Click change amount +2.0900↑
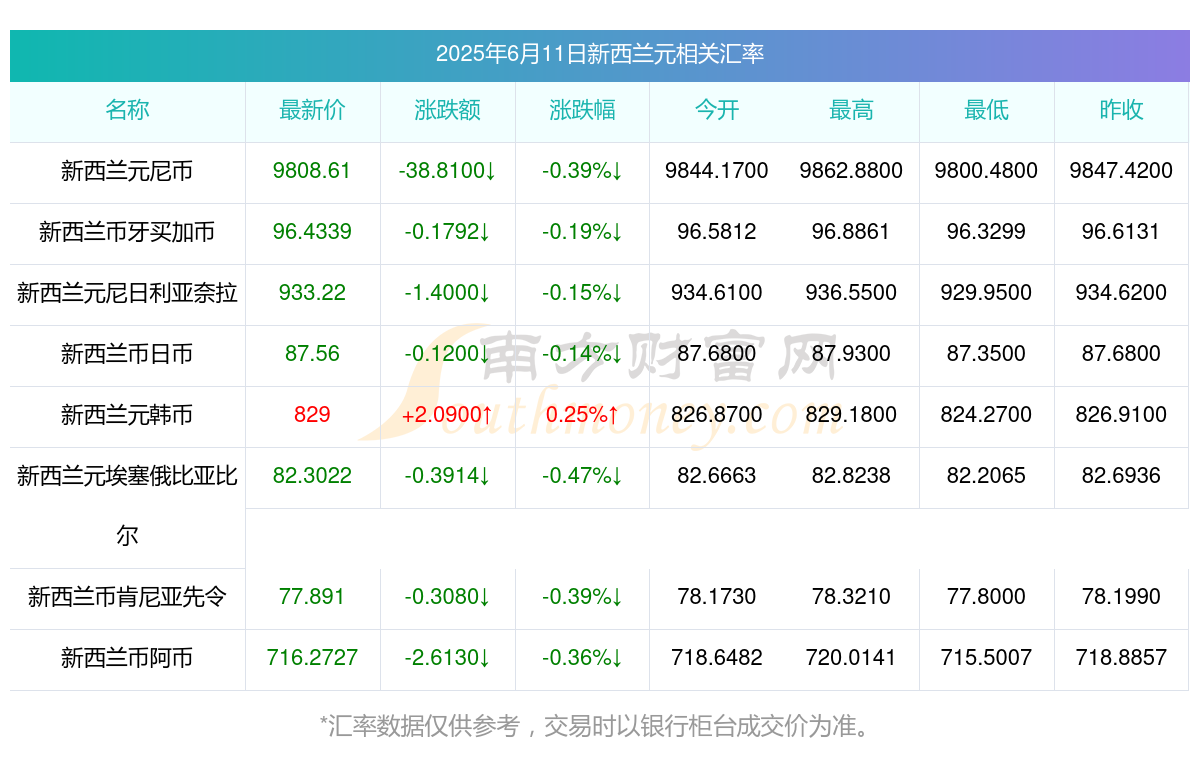 (x=447, y=415)
